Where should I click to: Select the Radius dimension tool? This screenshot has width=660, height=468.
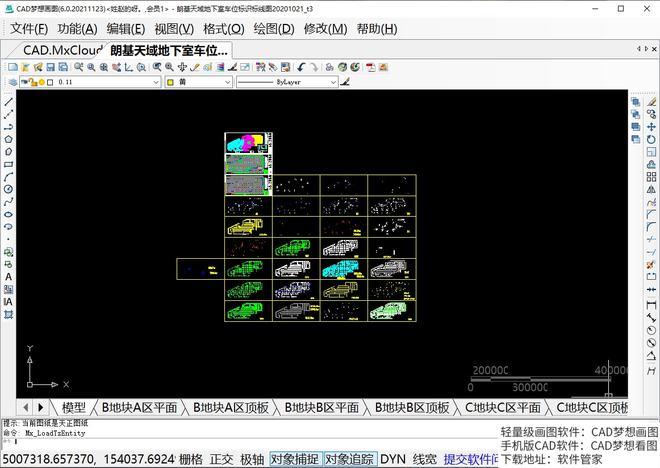click(x=651, y=330)
